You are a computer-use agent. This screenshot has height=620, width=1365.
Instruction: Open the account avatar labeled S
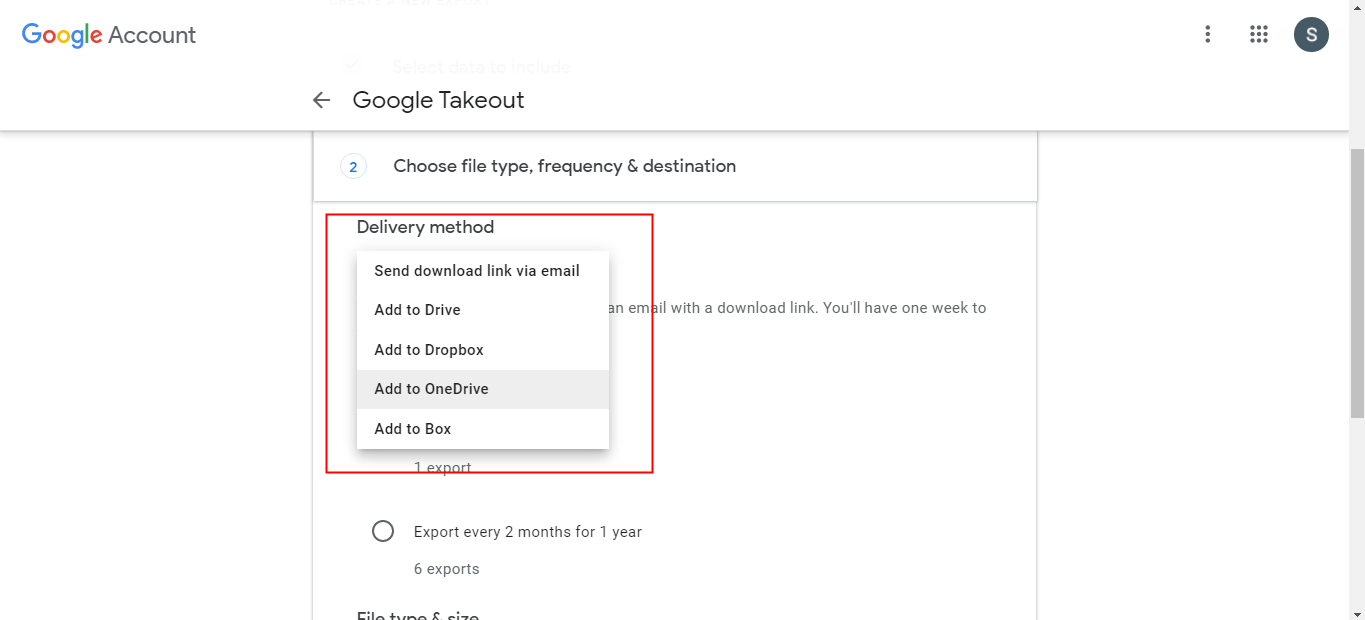[x=1311, y=35]
